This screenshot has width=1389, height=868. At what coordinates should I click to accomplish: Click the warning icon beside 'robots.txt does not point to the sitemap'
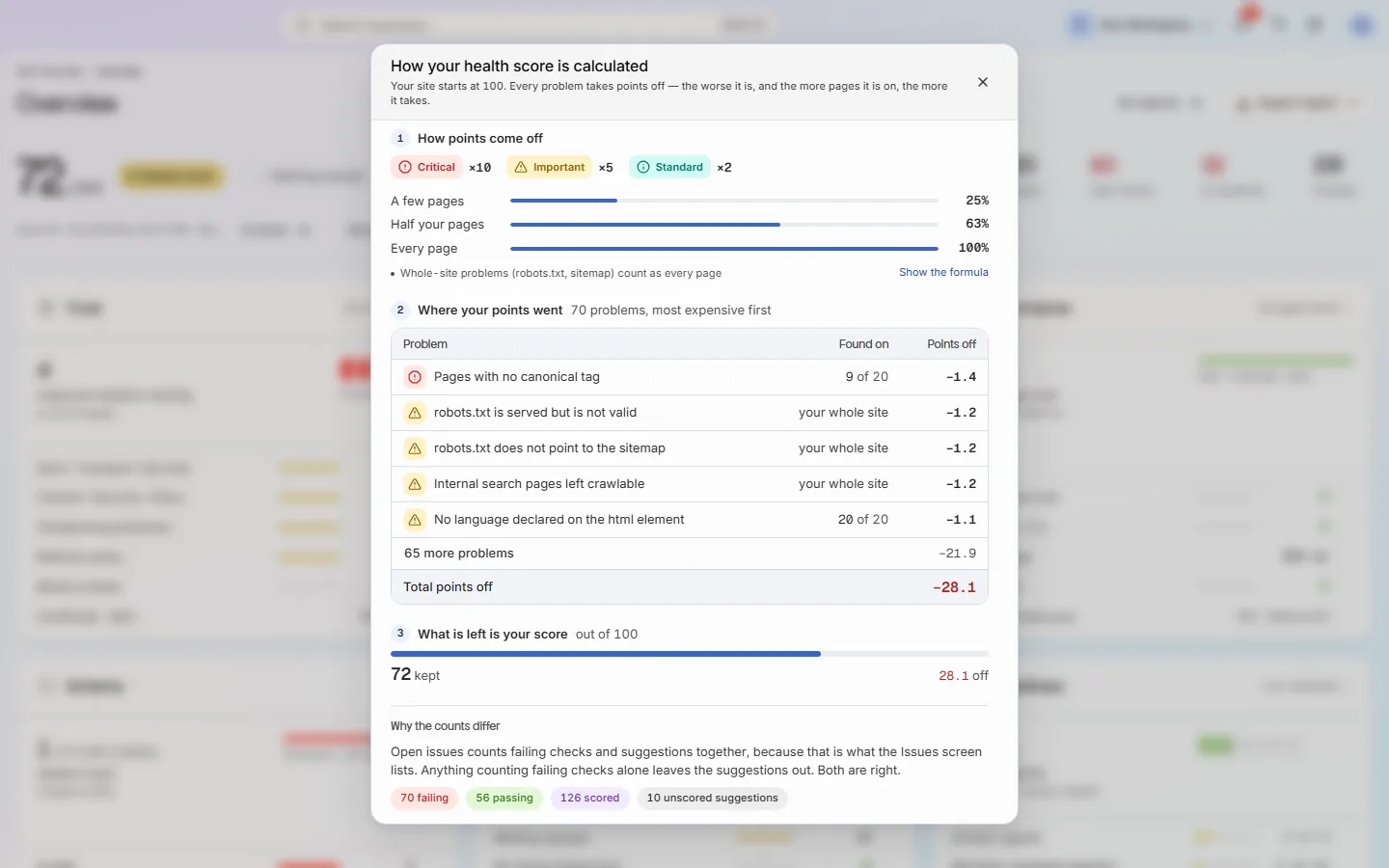click(x=415, y=448)
